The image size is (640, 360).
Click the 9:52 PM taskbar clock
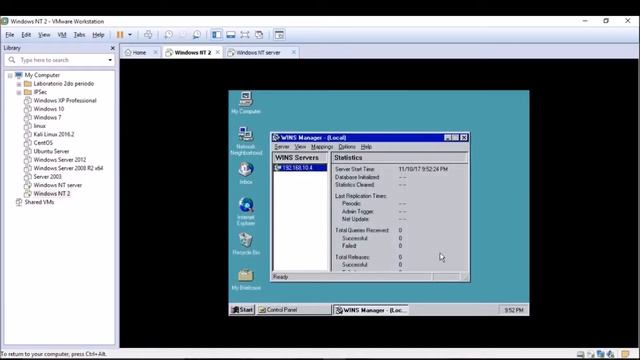(513, 310)
